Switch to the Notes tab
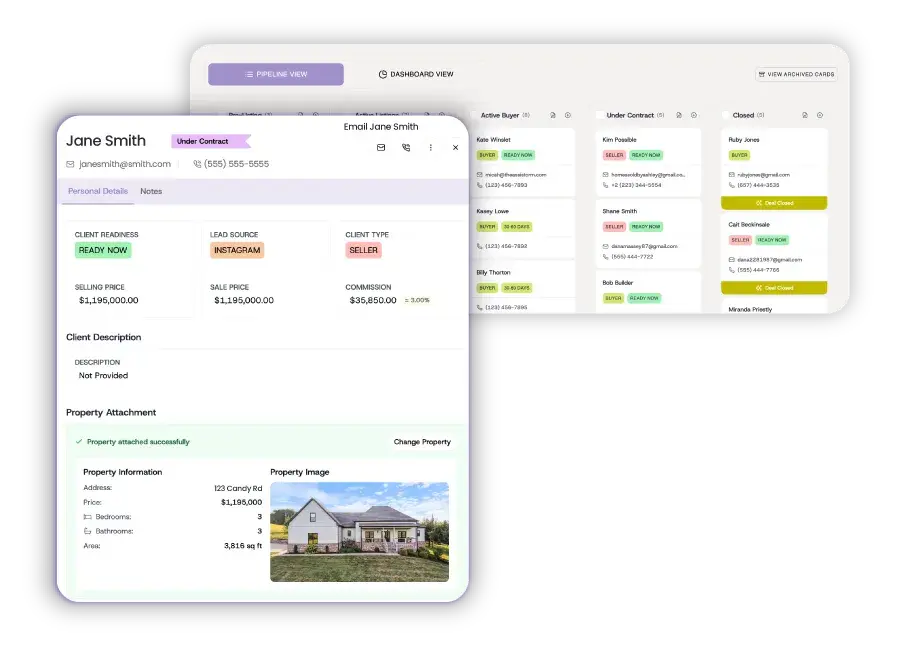Viewport: 907px width, 647px height. [151, 191]
